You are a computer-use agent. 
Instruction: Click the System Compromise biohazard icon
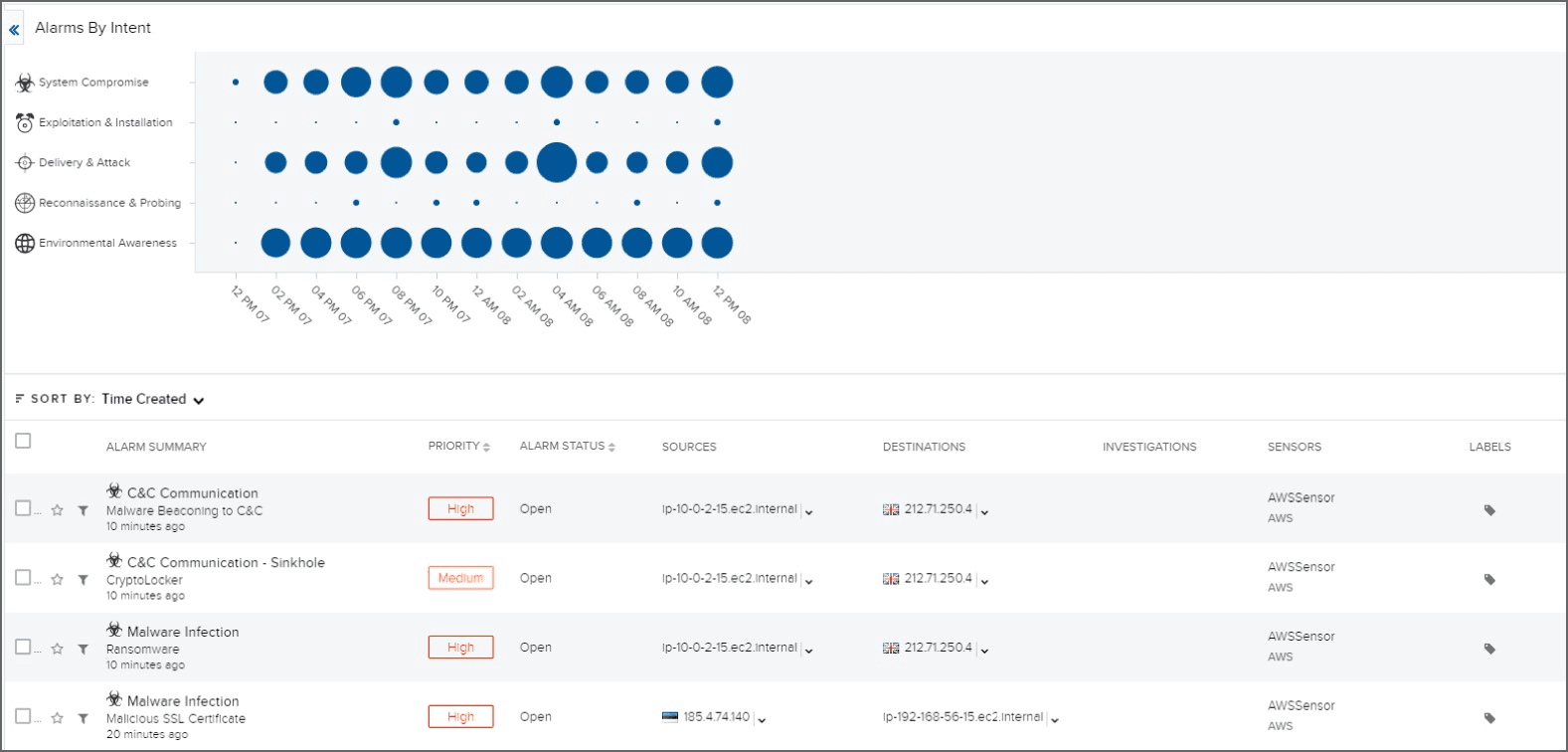[25, 83]
